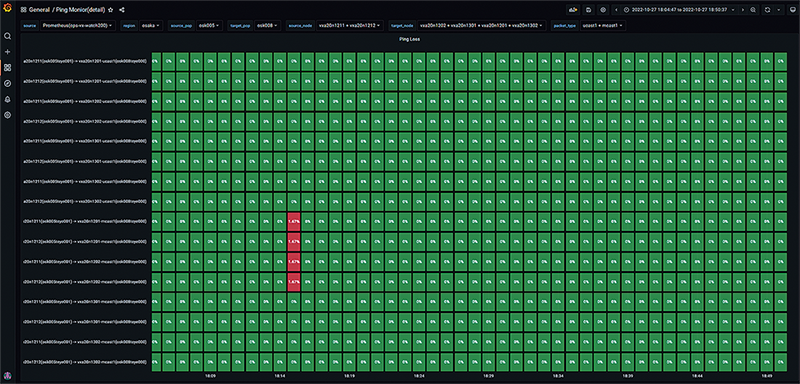Open the Alerting bell icon
The image size is (800, 384).
click(7, 99)
